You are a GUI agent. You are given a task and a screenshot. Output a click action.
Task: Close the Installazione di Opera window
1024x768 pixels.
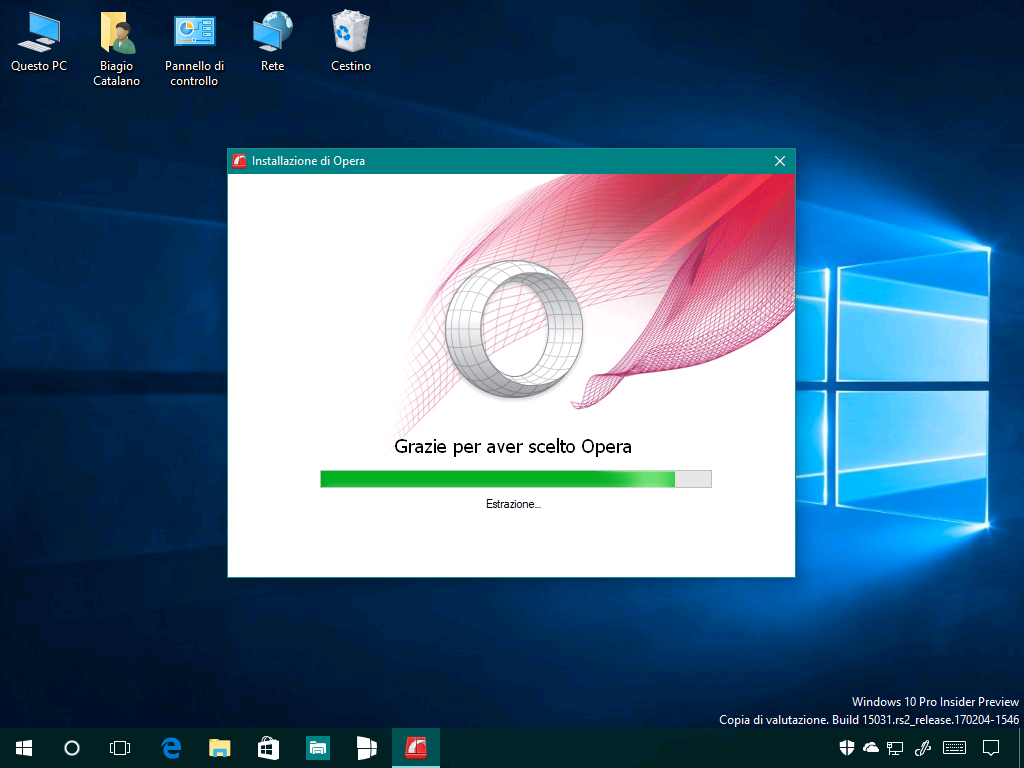coord(780,161)
